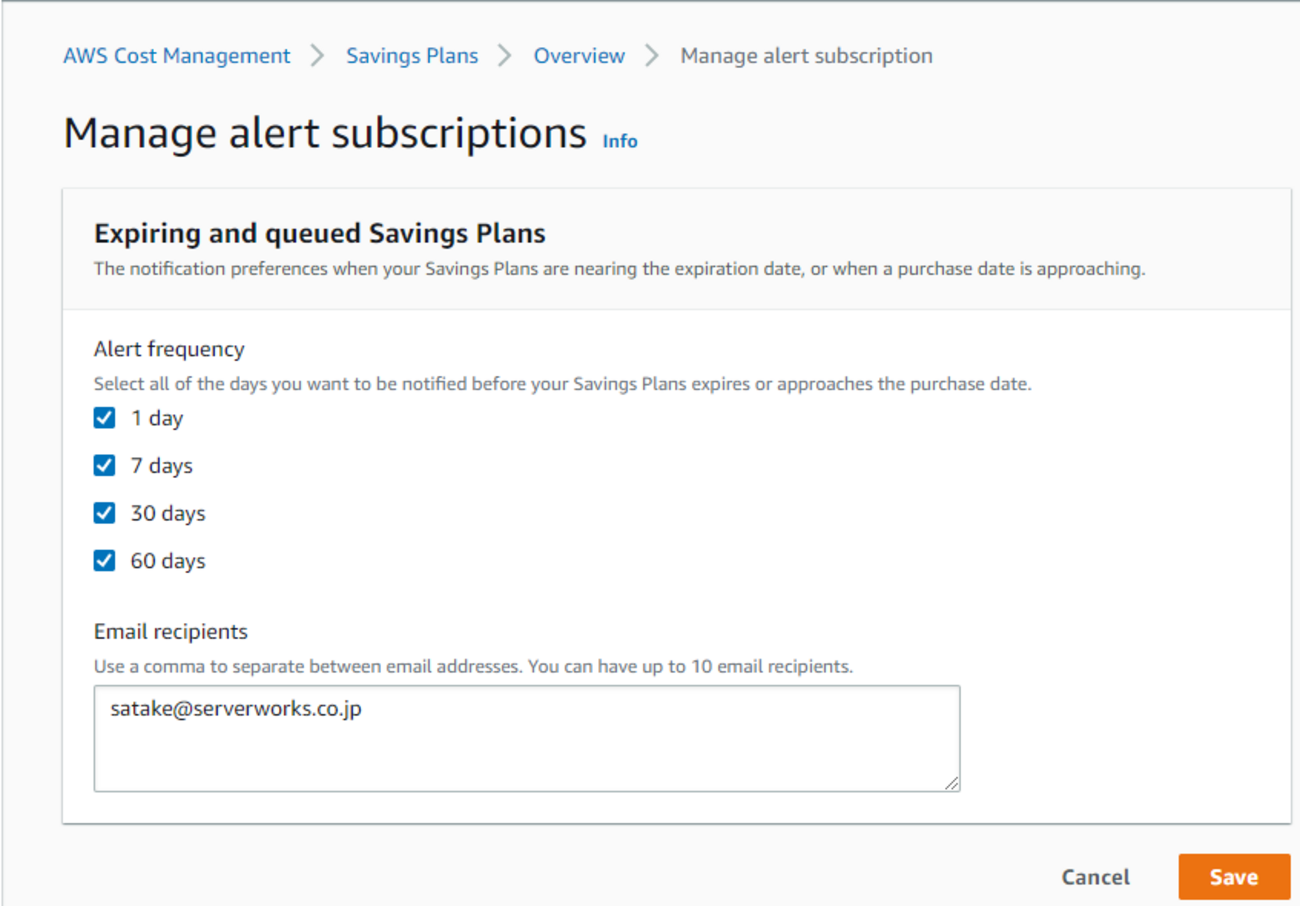Click the email box resize handle

(951, 783)
